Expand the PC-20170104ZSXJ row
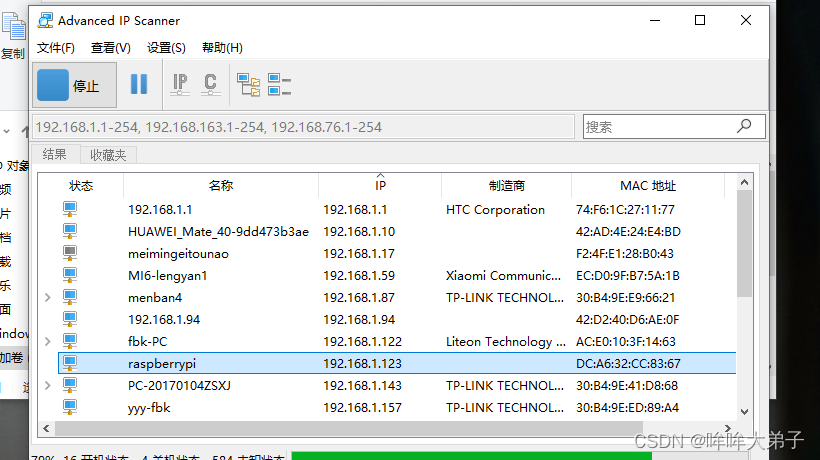 pos(48,385)
